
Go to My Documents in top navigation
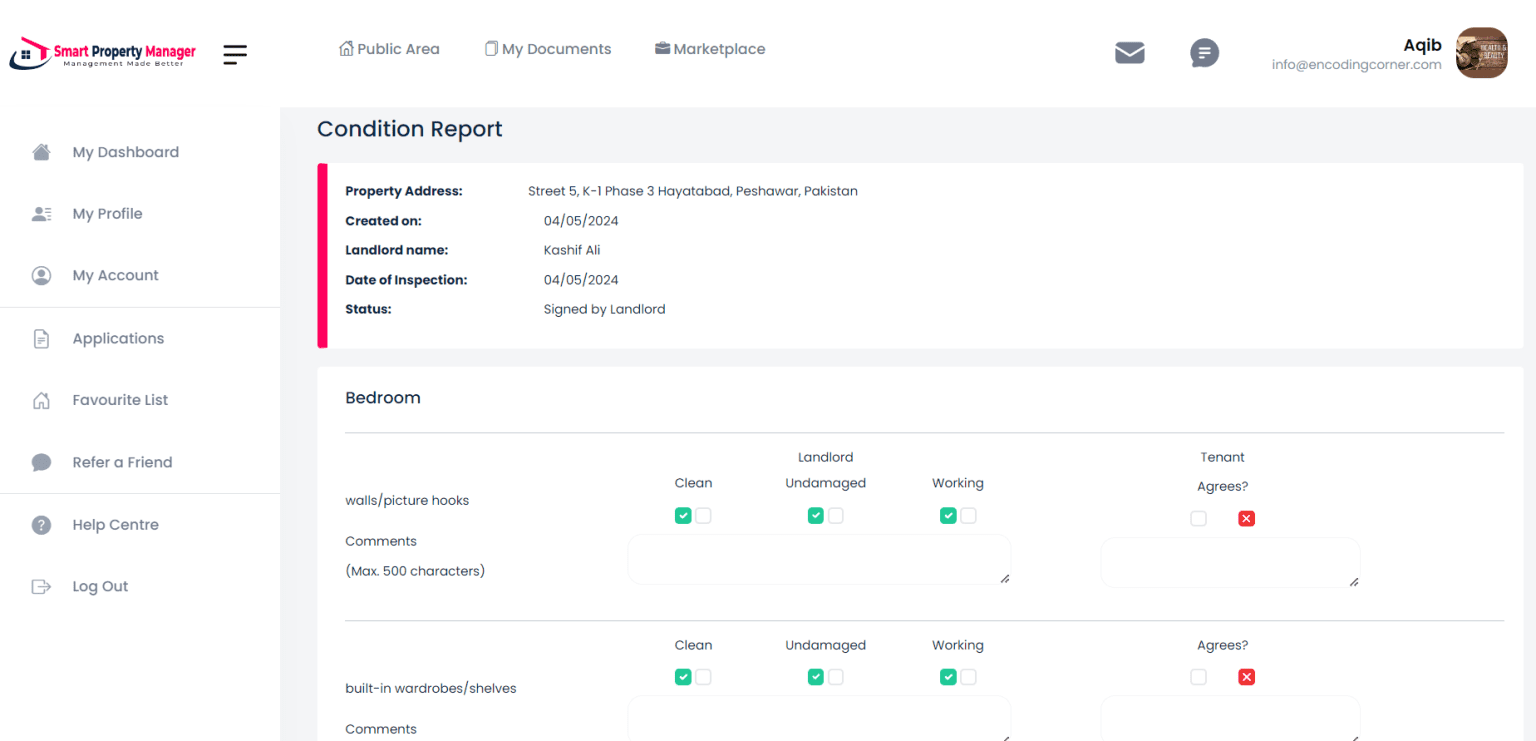pyautogui.click(x=548, y=49)
